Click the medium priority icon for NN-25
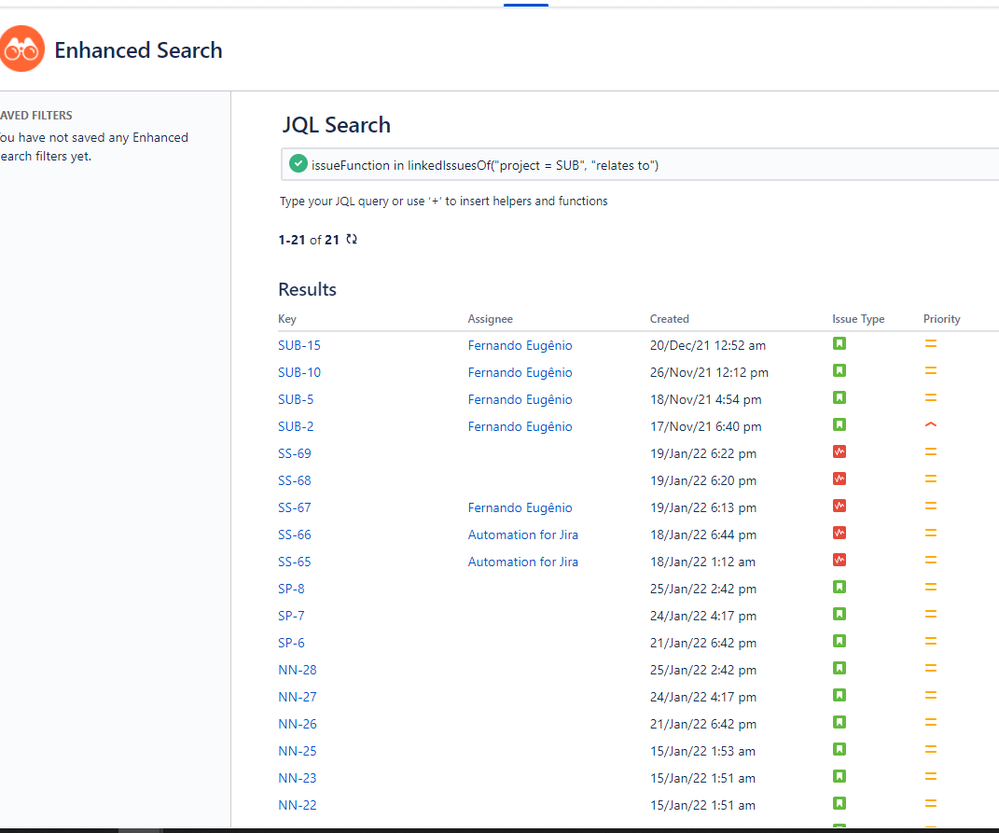Image resolution: width=999 pixels, height=833 pixels. [931, 750]
